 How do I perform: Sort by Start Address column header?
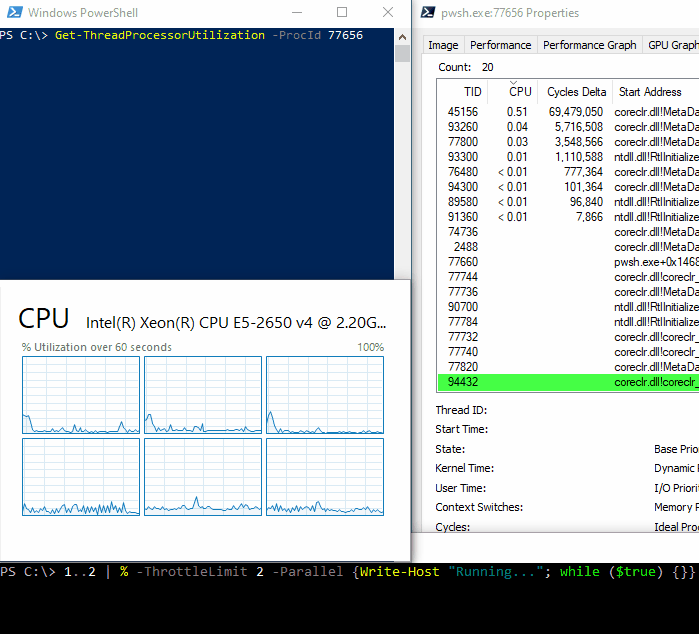pyautogui.click(x=656, y=92)
